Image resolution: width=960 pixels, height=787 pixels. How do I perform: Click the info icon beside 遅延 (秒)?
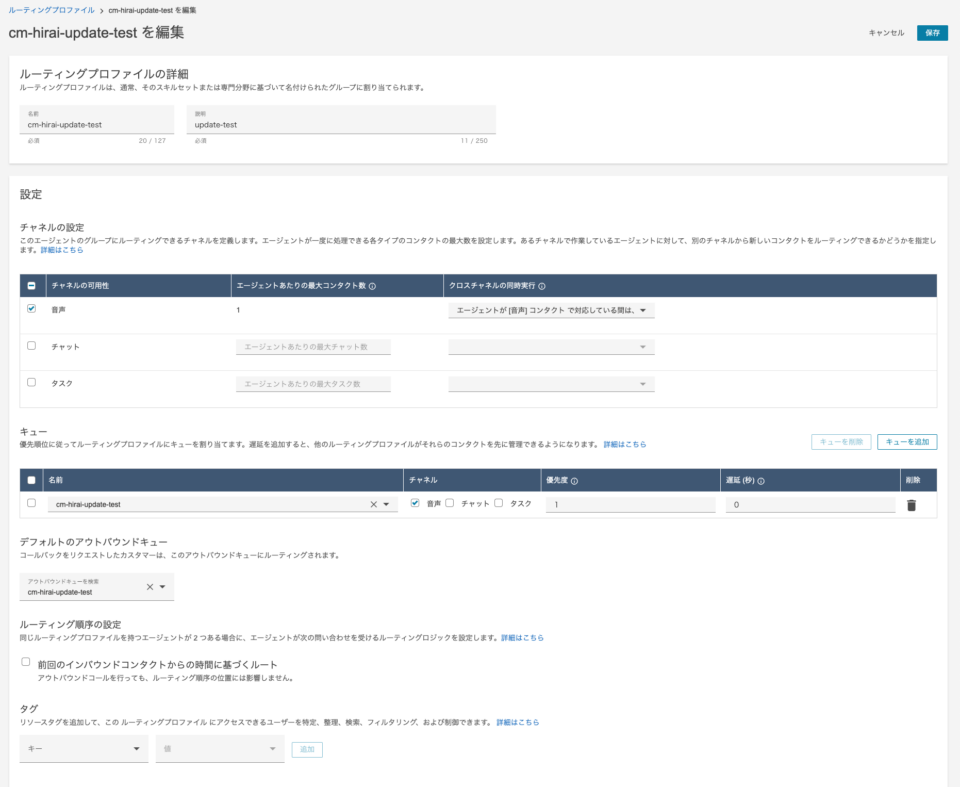[763, 480]
